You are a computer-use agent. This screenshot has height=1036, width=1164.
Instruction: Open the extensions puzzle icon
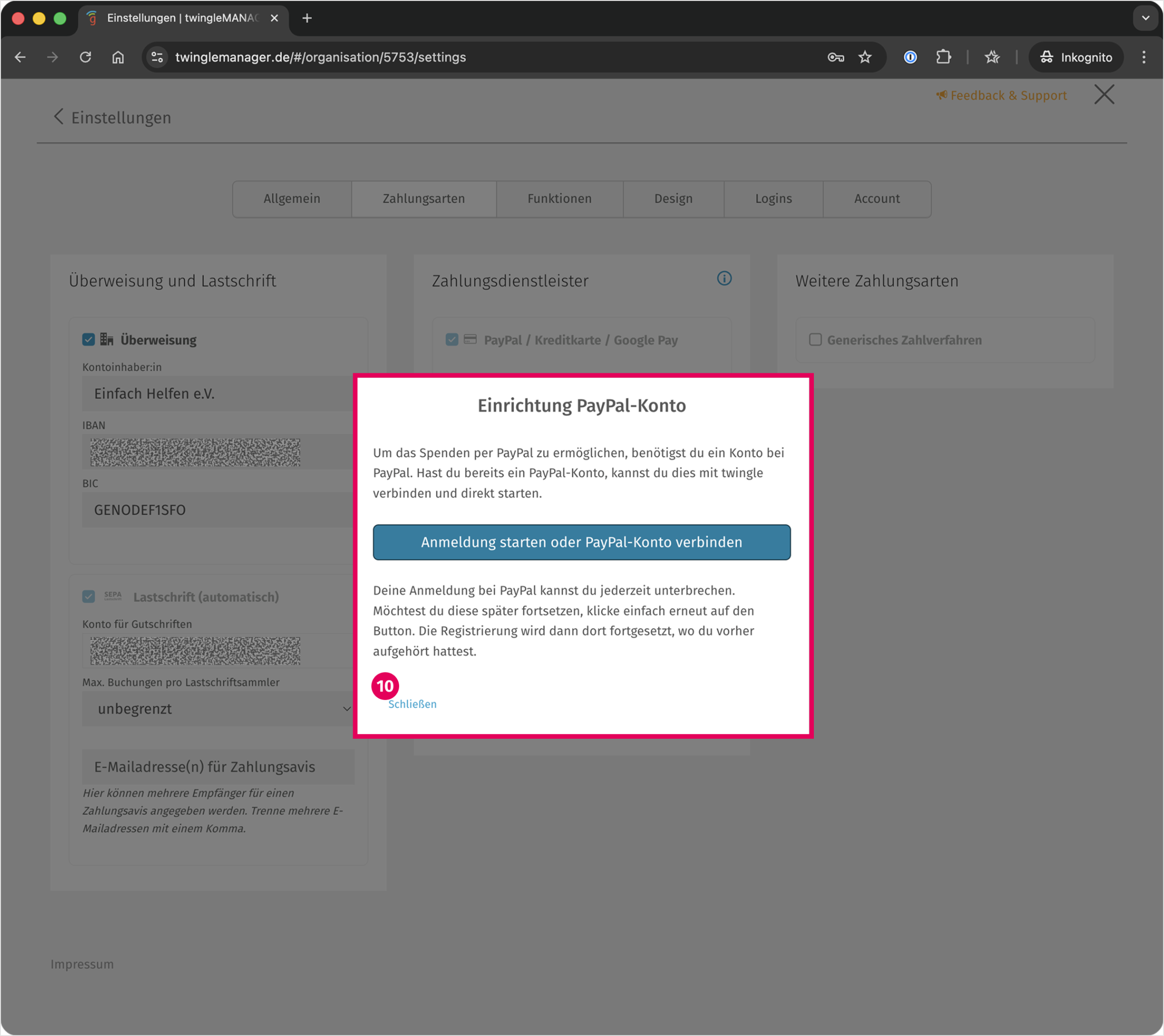point(943,57)
